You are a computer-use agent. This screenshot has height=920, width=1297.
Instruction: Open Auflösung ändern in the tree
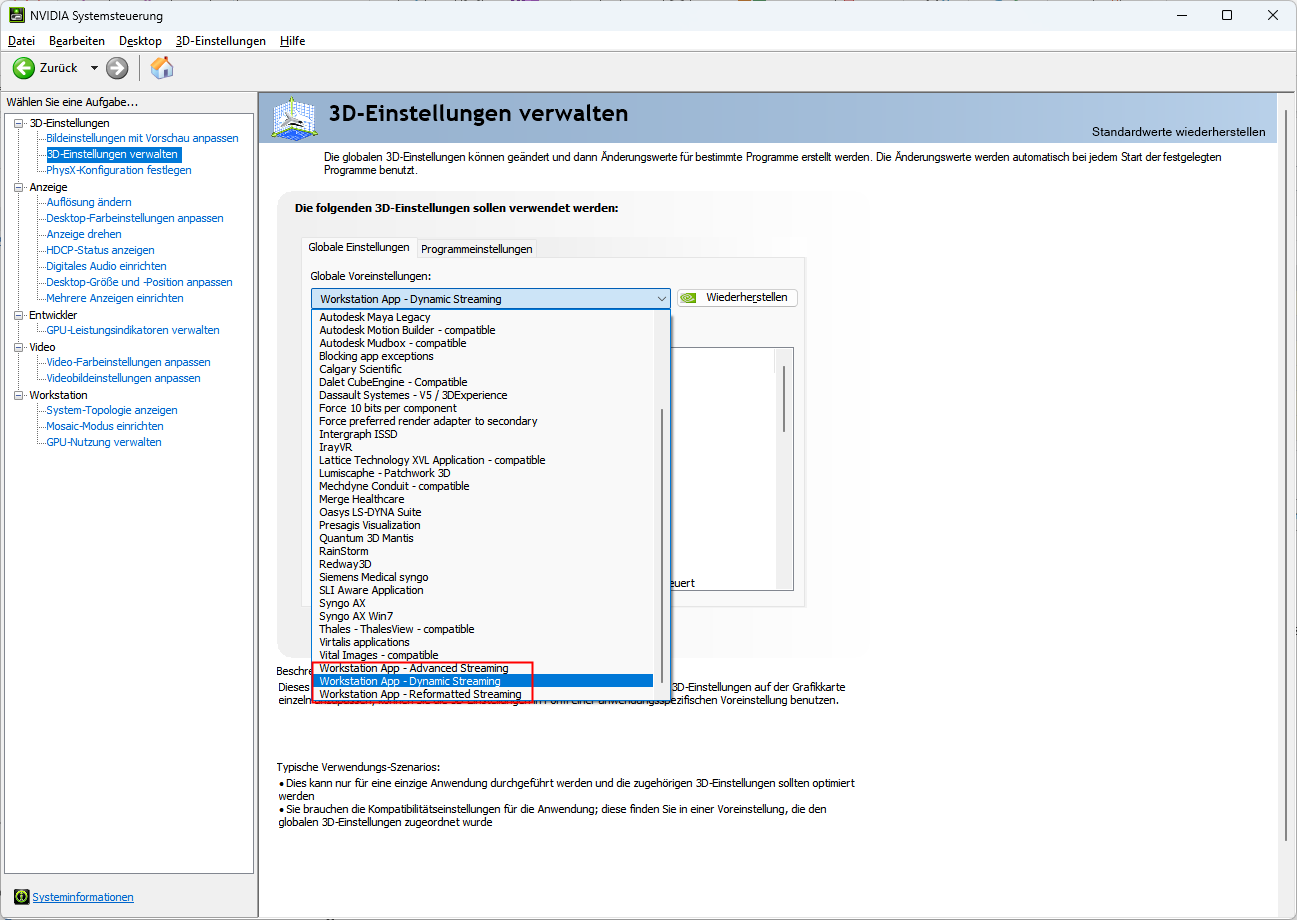(89, 202)
